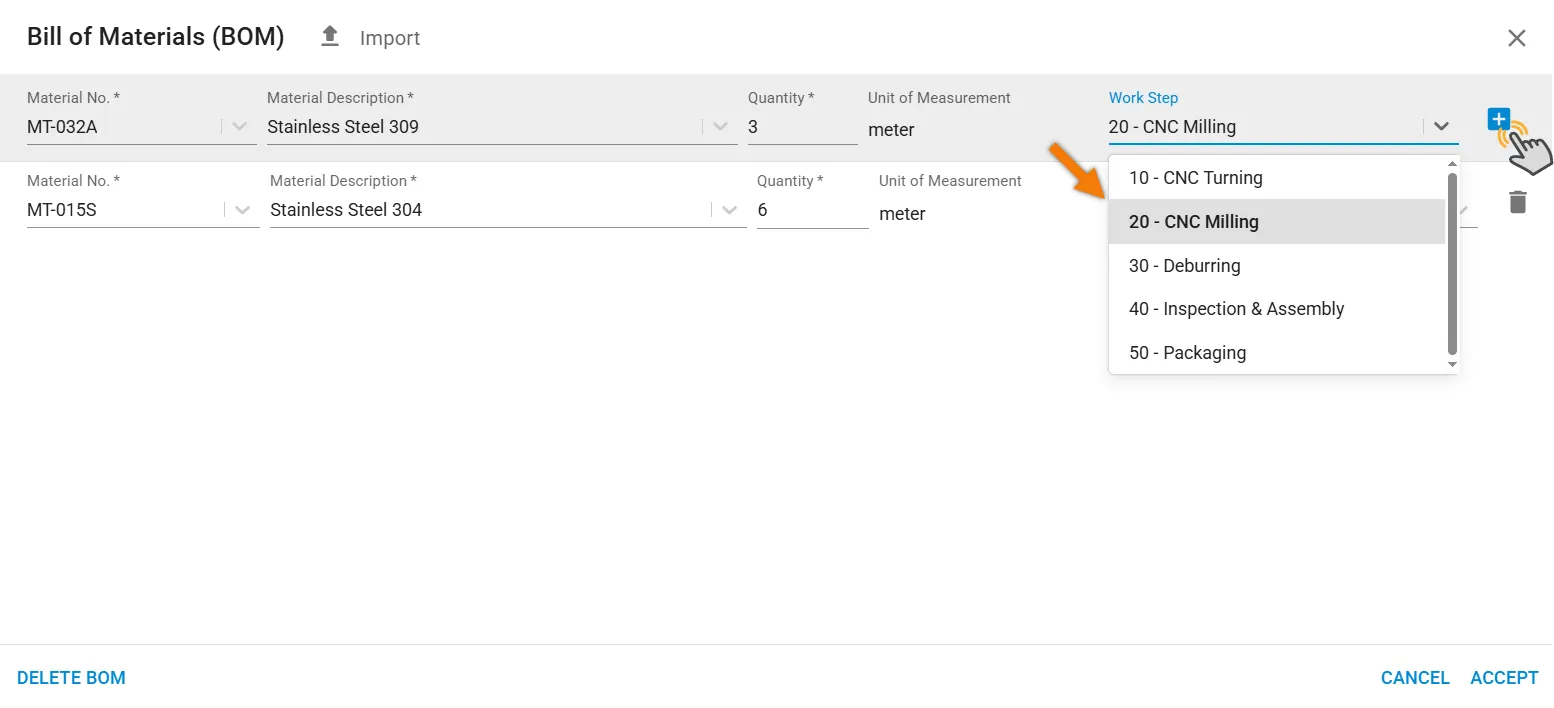Select 10 - CNC Turning option

[x=1277, y=178]
